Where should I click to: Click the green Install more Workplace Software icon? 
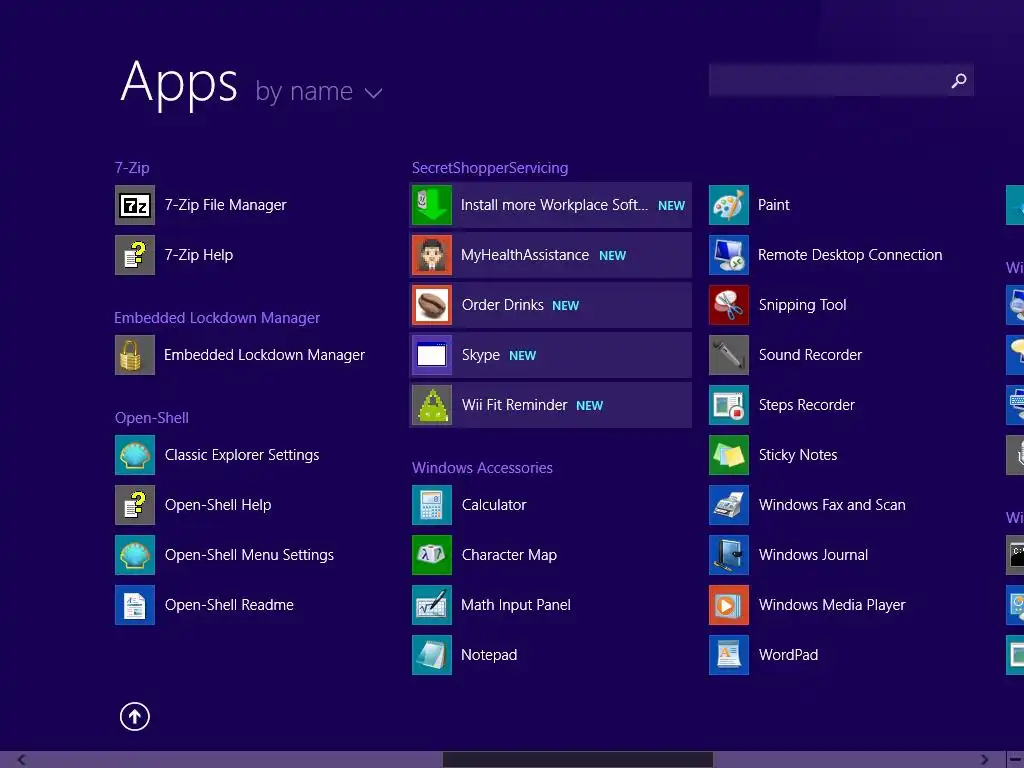tap(432, 205)
